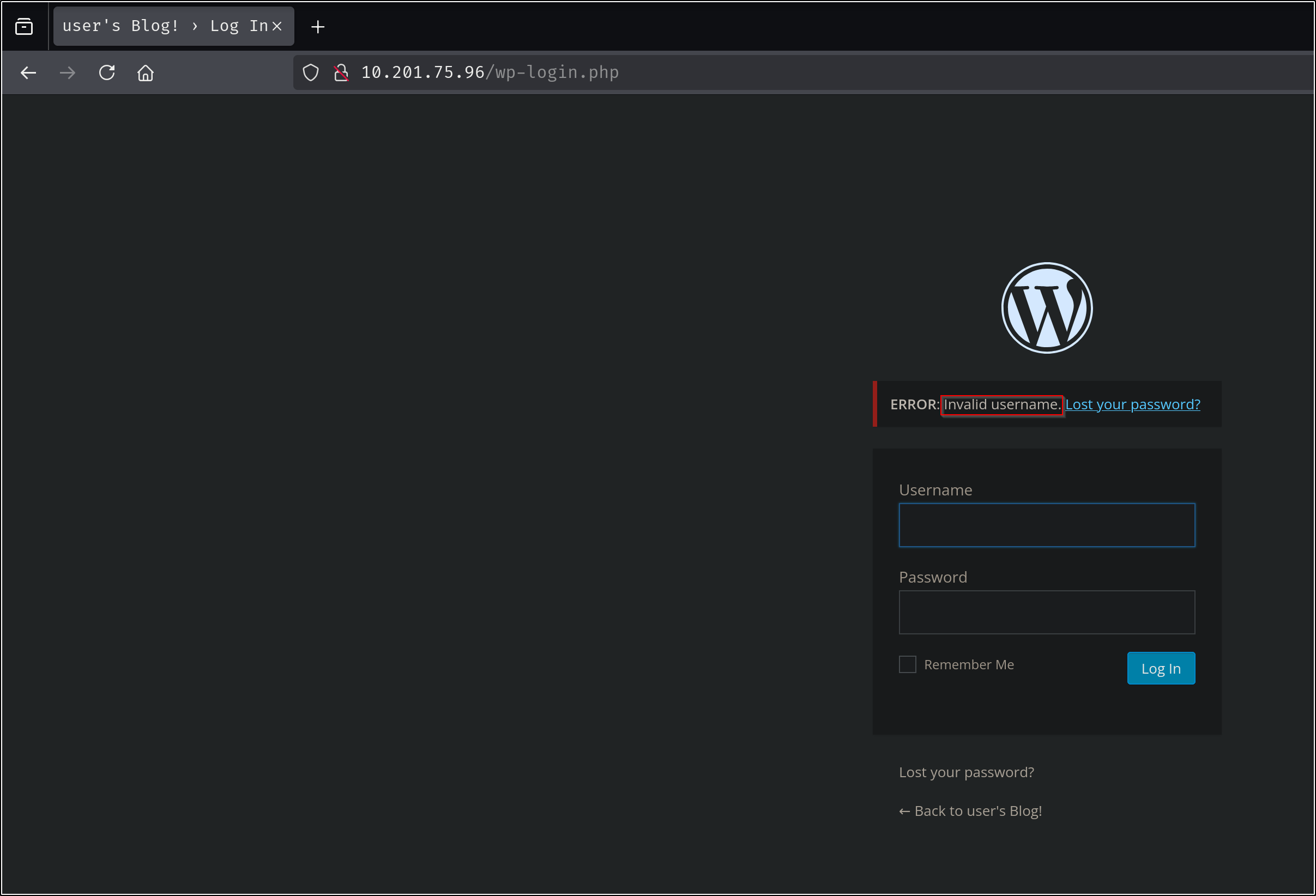The height and width of the screenshot is (896, 1316).
Task: Click the forward navigation arrow
Action: [68, 72]
